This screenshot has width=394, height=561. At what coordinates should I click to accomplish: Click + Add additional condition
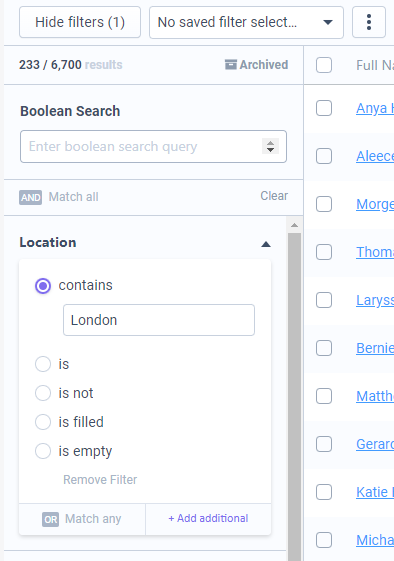click(208, 518)
